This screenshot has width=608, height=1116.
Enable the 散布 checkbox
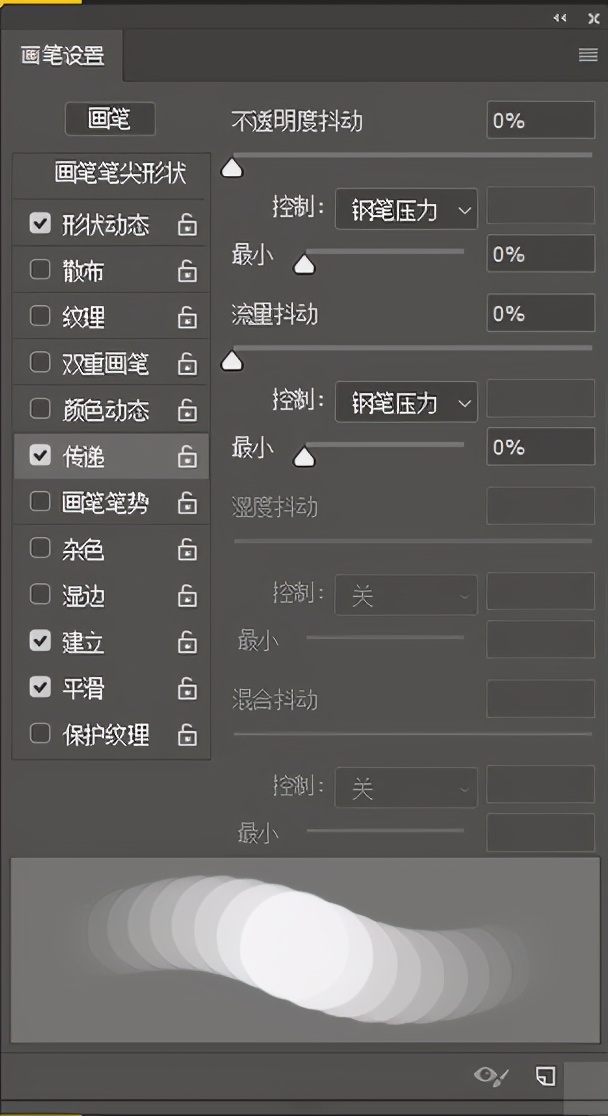click(40, 270)
